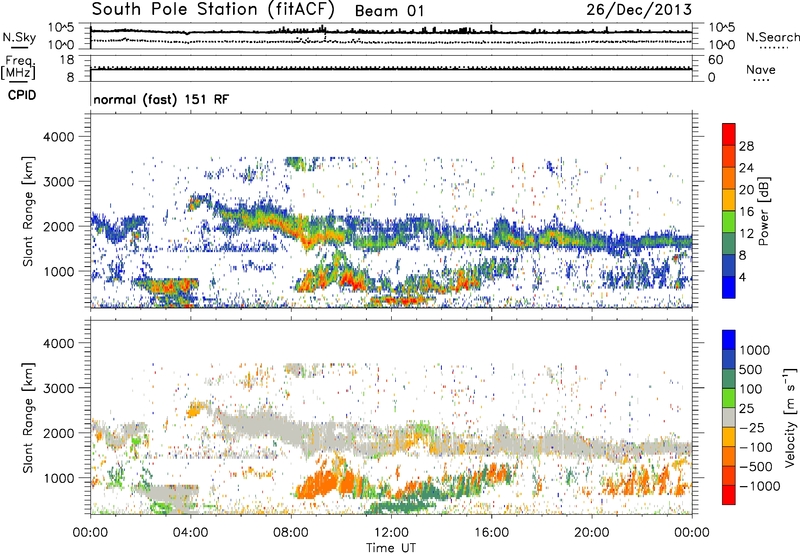Click the 20 dB power scale label
This screenshot has width=800, height=554.
tap(746, 190)
